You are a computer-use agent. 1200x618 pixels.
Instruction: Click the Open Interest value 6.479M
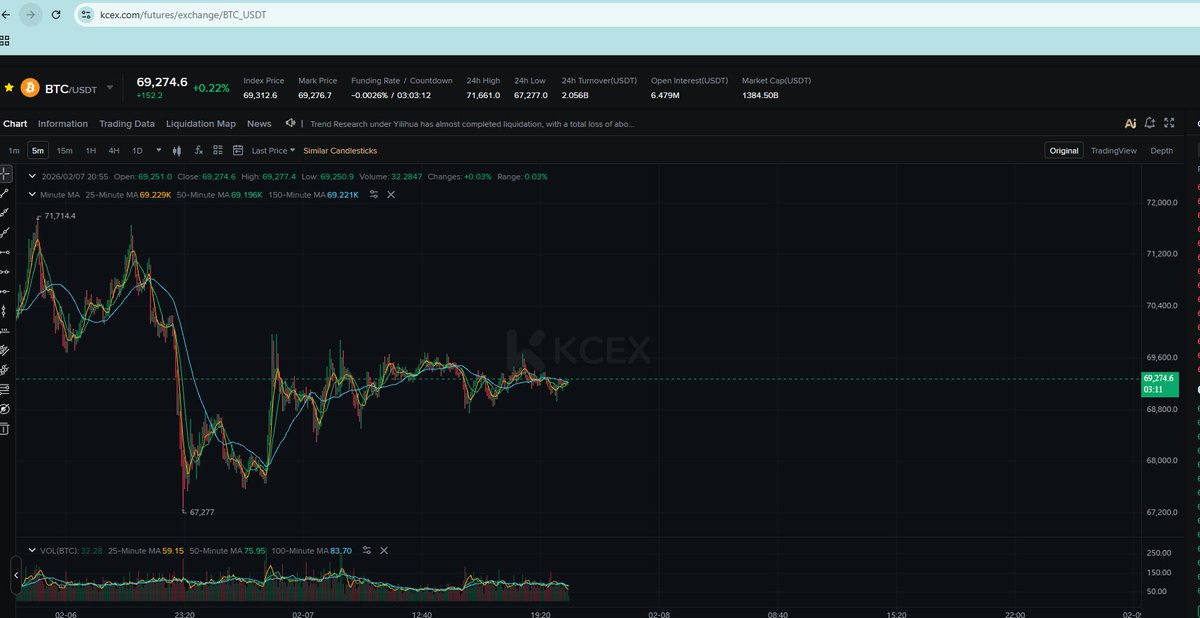[x=665, y=95]
